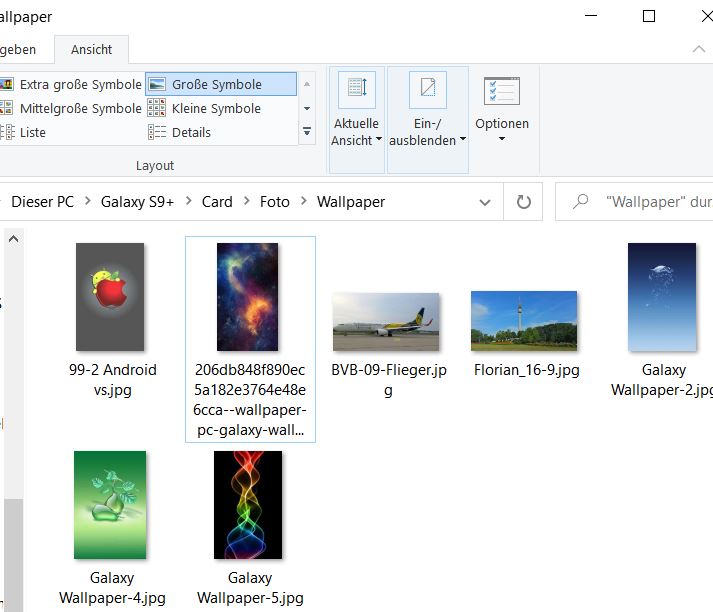Viewport: 713px width, 612px height.
Task: Click navigation pane scroll up arrow
Action: point(14,239)
